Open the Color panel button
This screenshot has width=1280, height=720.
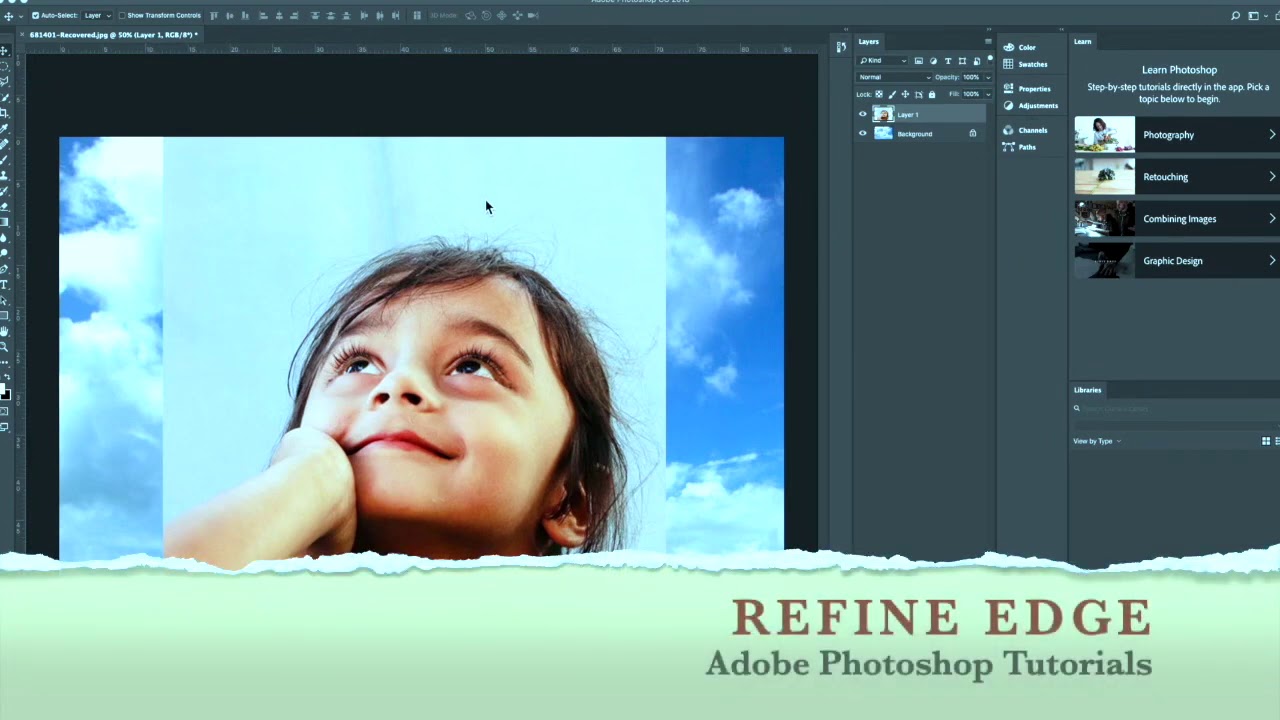pyautogui.click(x=1019, y=47)
